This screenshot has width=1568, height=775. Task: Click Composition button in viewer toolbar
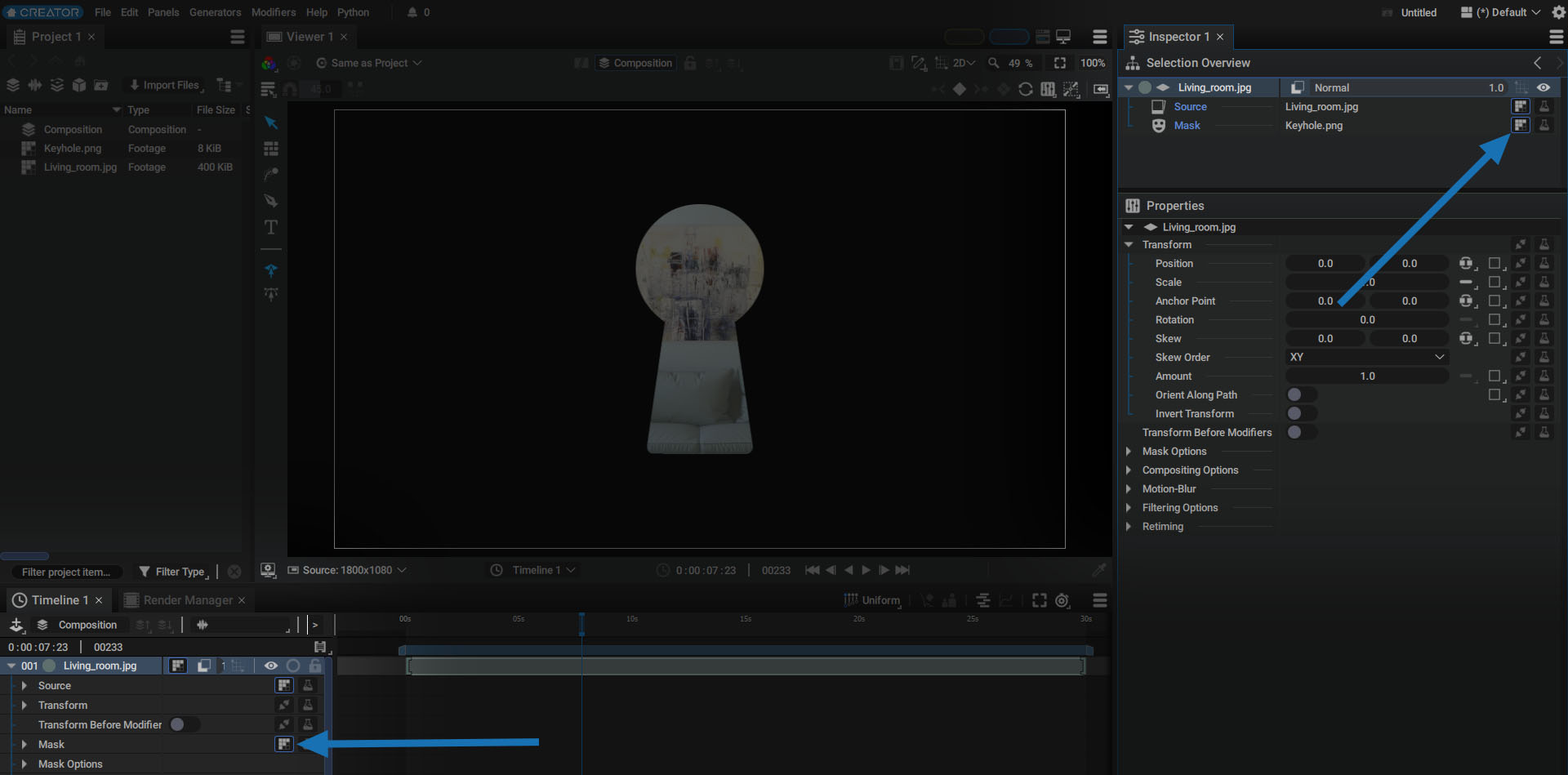click(635, 63)
